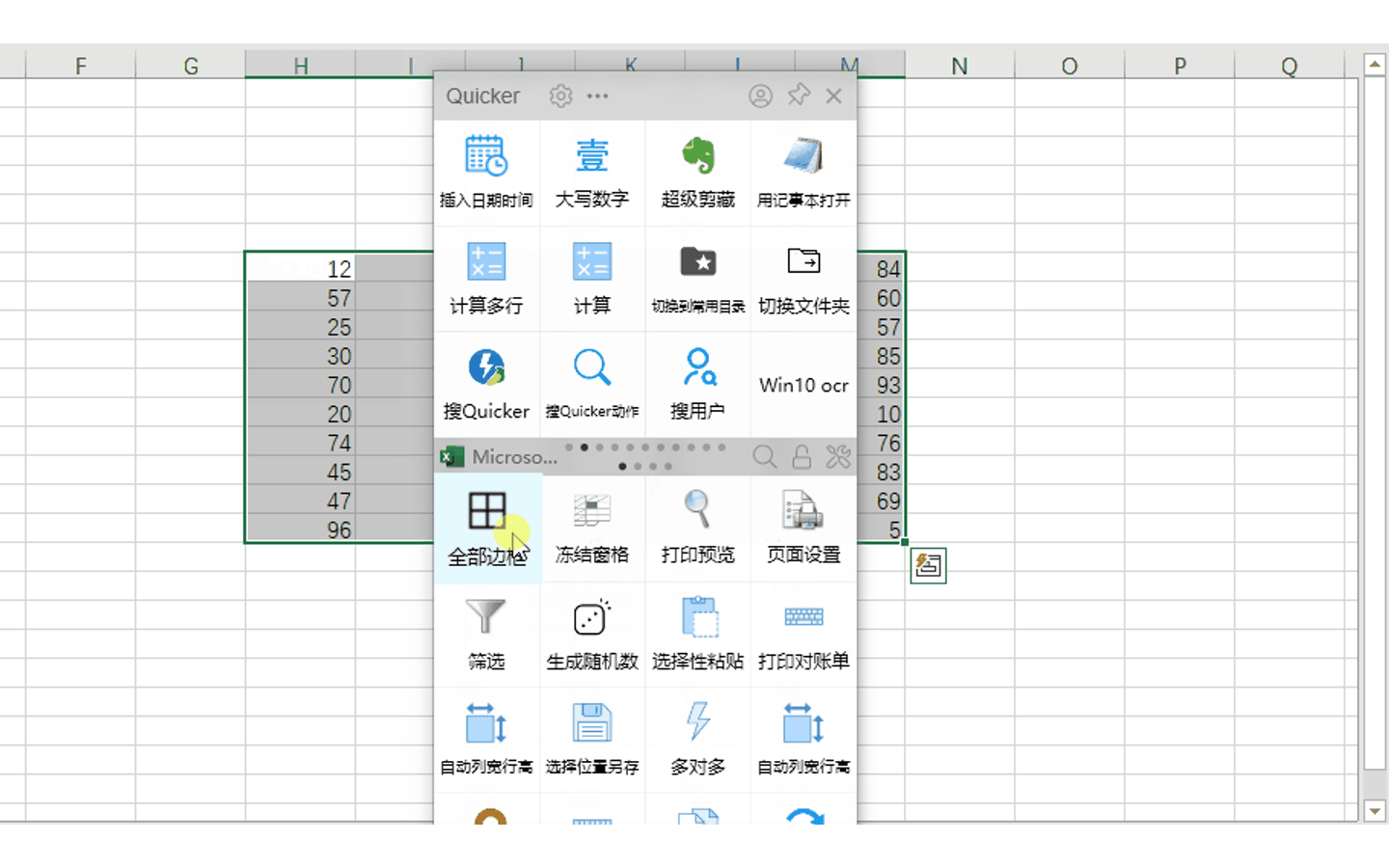Select cell containing 96 in column H
Viewport: 1389px width, 868px height.
(x=300, y=529)
